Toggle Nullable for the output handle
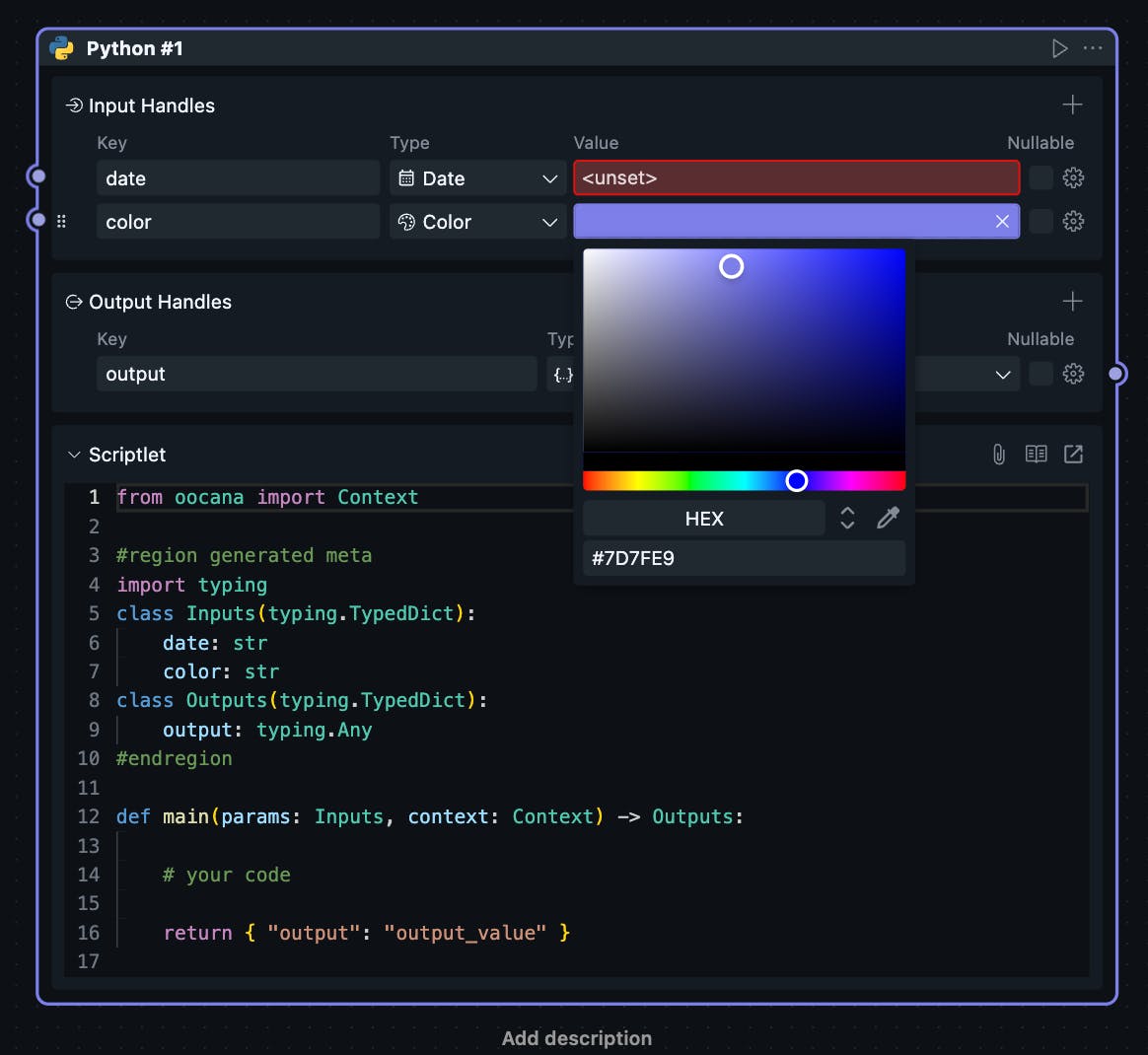 1040,374
